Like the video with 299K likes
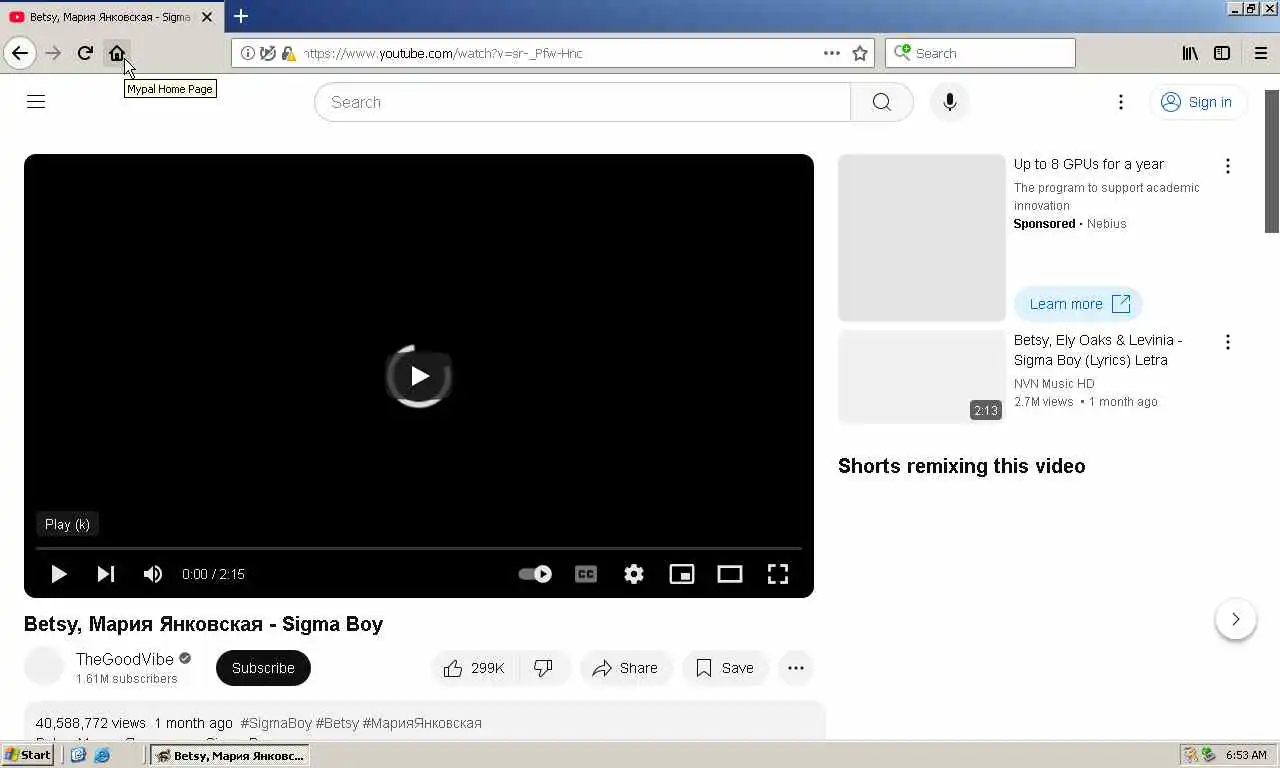The width and height of the screenshot is (1280, 768). [475, 668]
